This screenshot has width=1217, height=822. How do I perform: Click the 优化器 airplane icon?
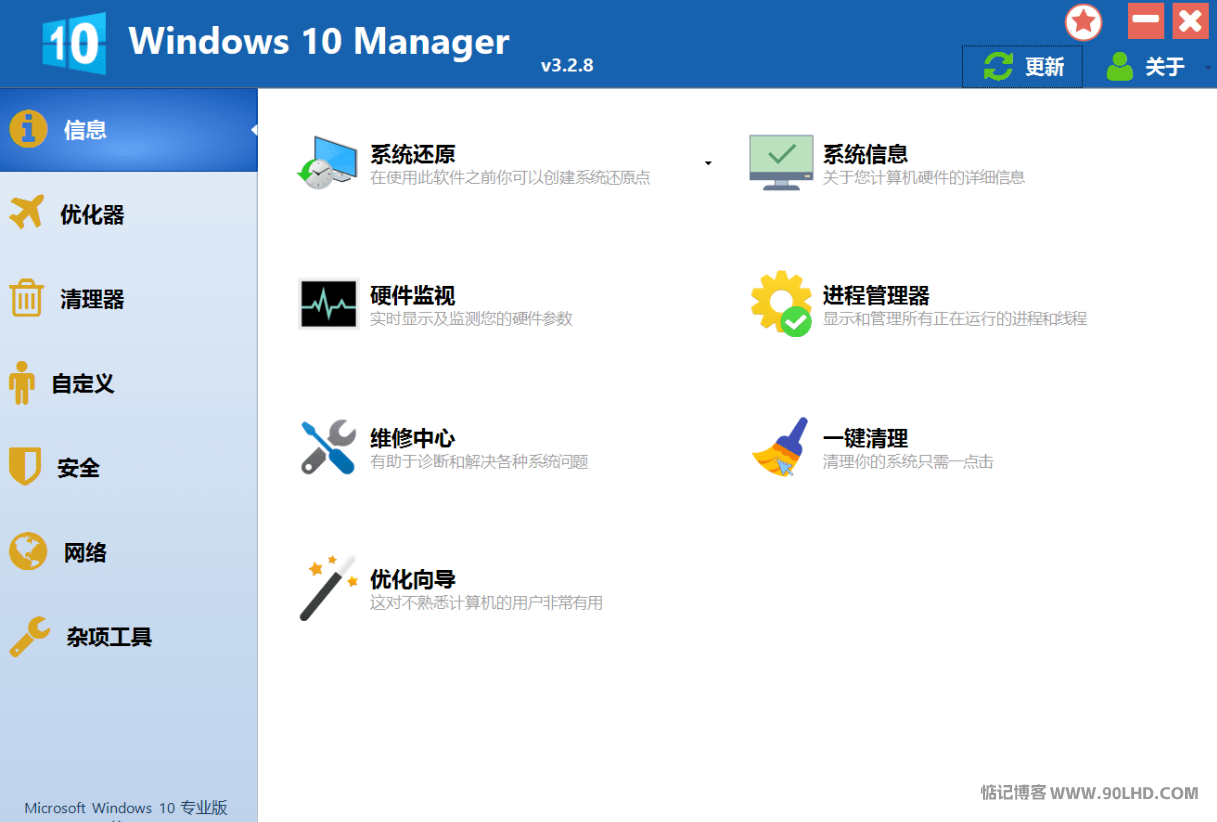26,213
